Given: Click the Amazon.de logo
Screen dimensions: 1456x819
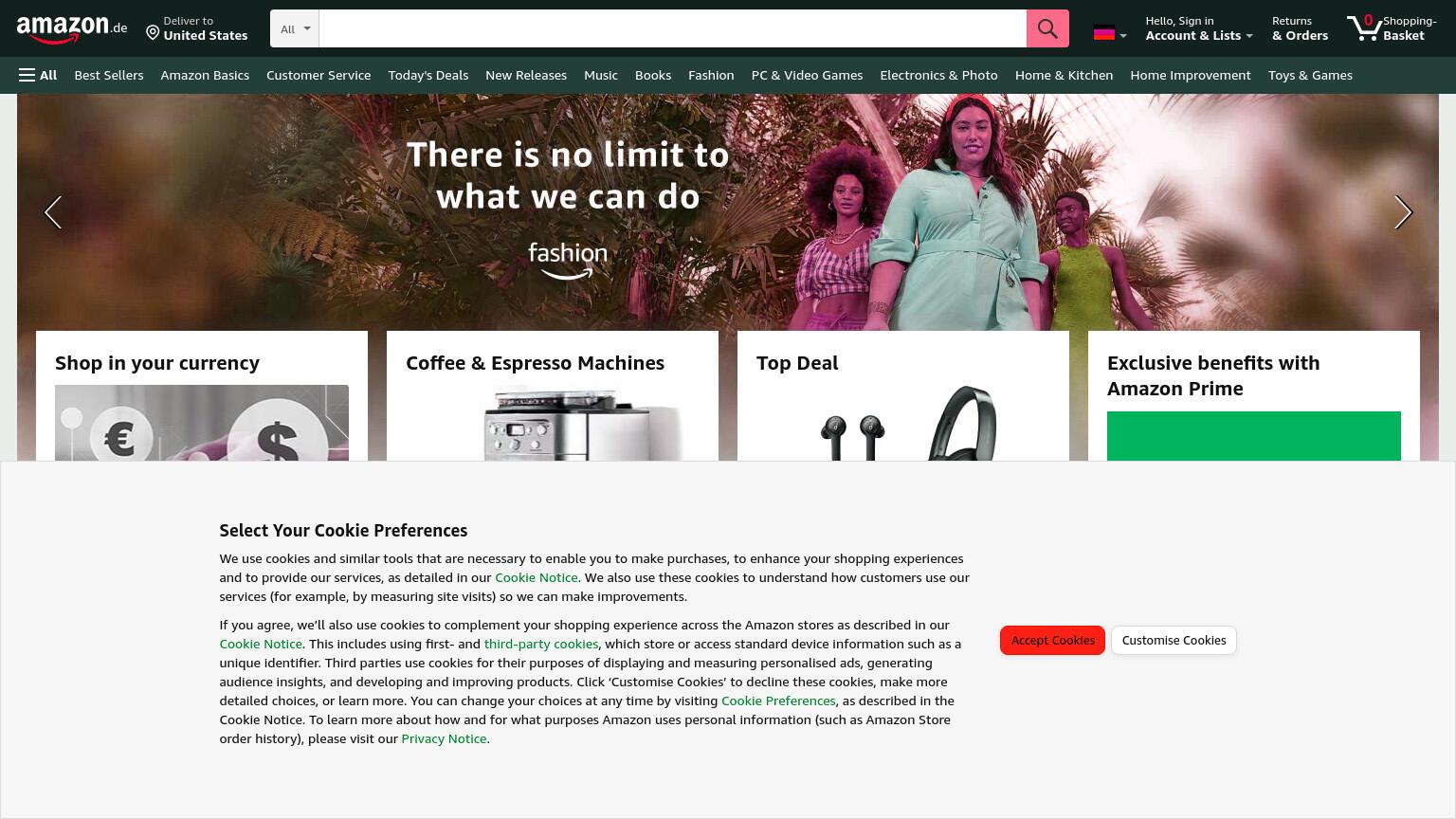Looking at the screenshot, I should 72,28.
